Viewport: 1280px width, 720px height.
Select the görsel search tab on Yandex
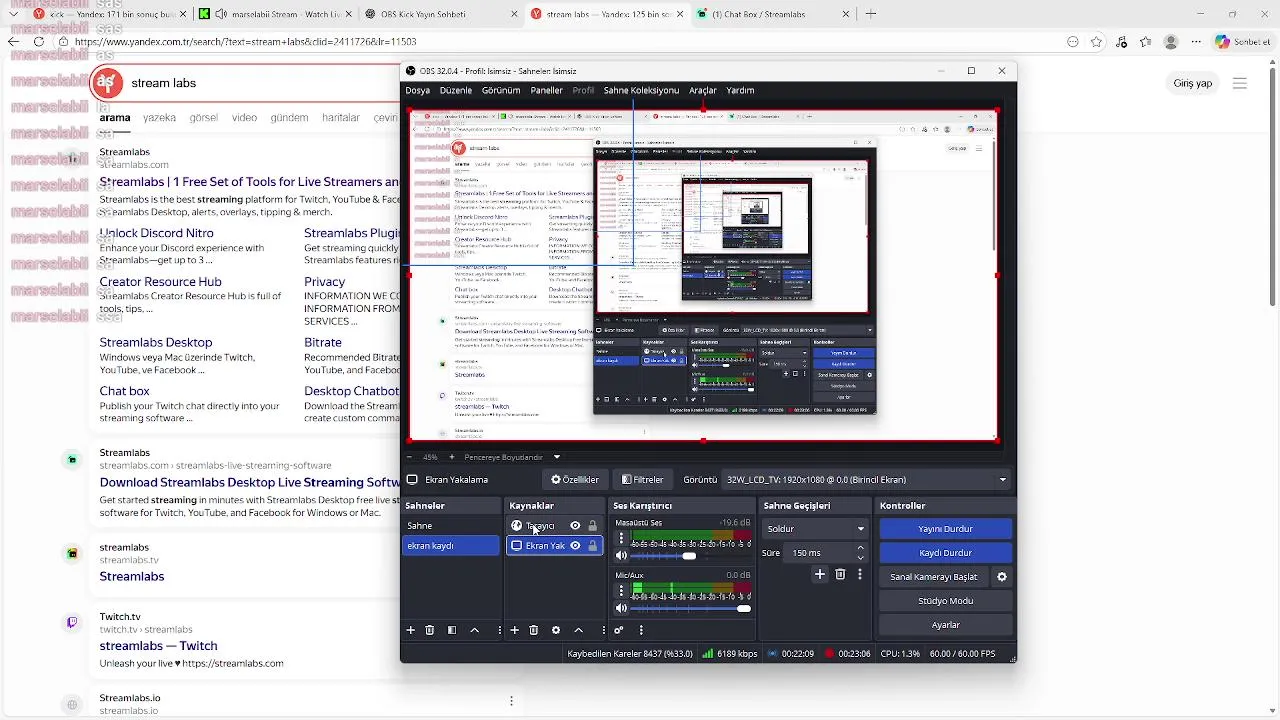203,117
